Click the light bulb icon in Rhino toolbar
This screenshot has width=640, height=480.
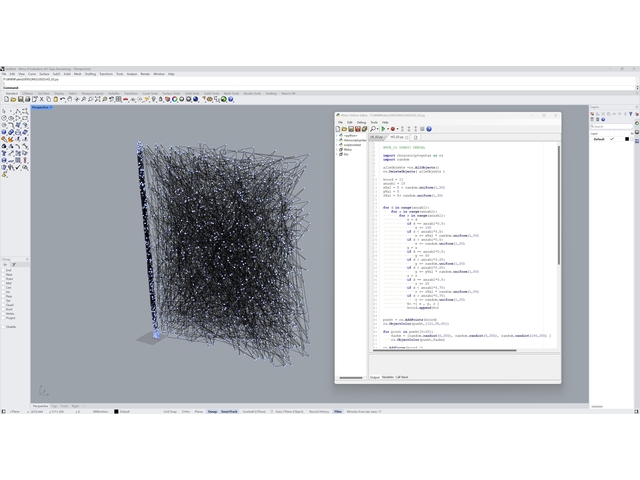pos(154,99)
